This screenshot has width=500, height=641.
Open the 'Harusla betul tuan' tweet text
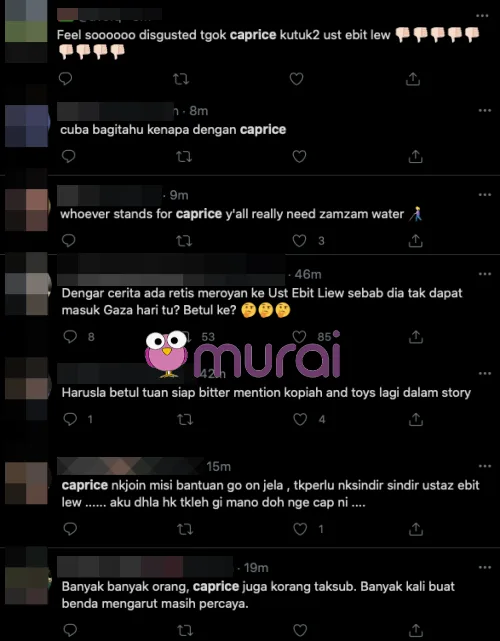coord(266,393)
